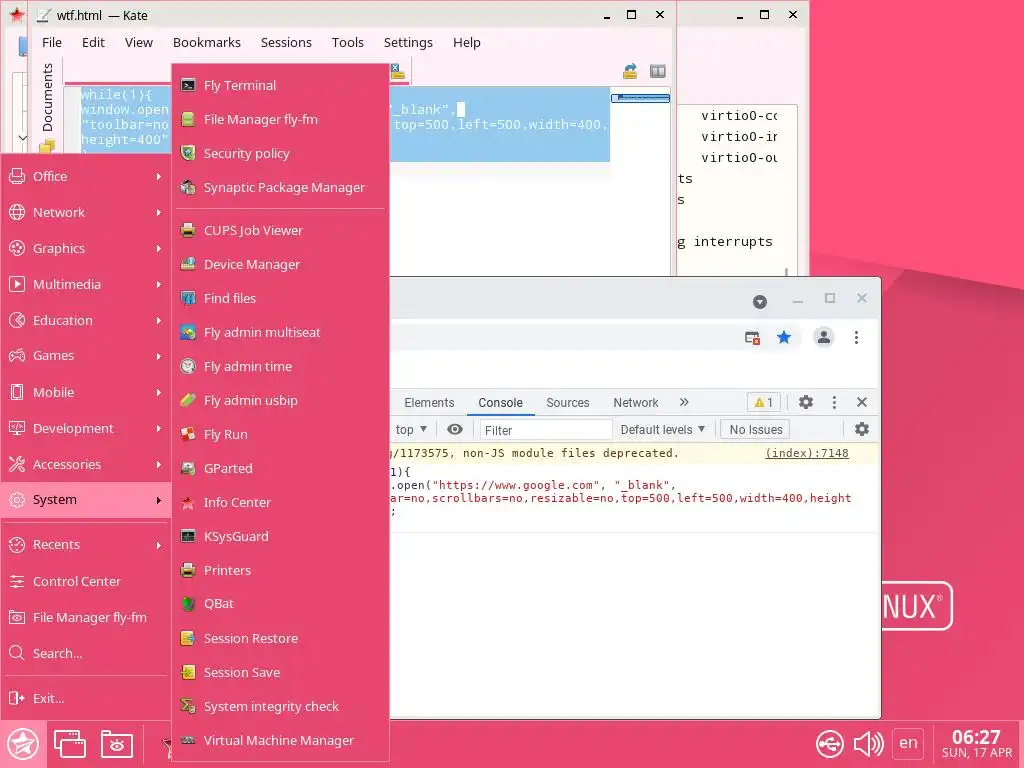Open Printers
The width and height of the screenshot is (1024, 768).
(281, 570)
